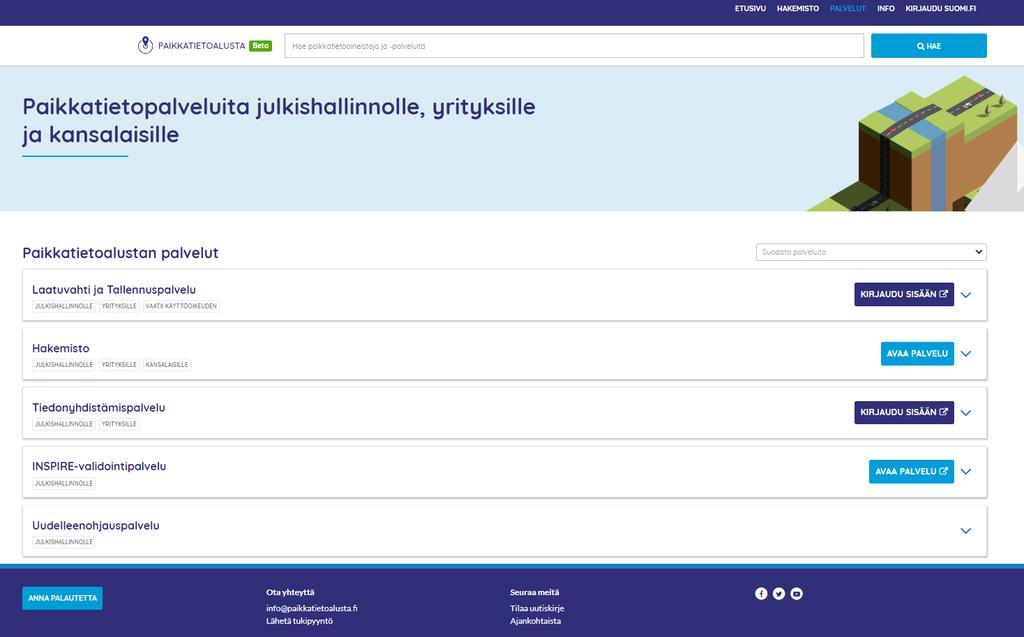Open the Twitter social icon in footer
Screen dimensions: 1024x637
coord(778,593)
